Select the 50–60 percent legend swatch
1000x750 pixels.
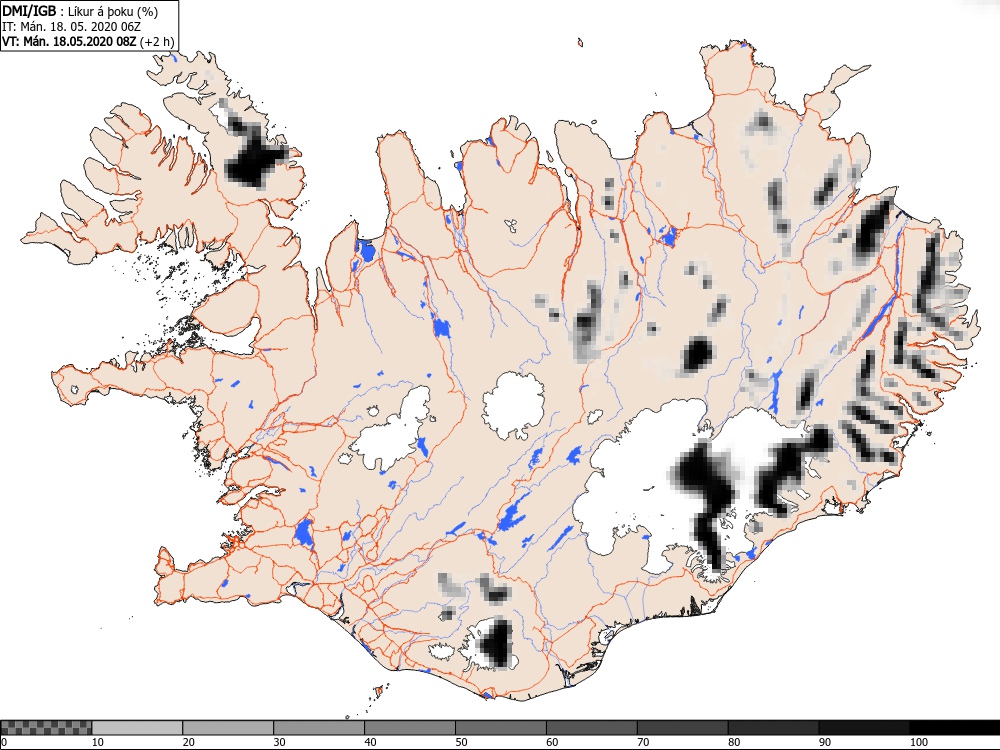501,728
